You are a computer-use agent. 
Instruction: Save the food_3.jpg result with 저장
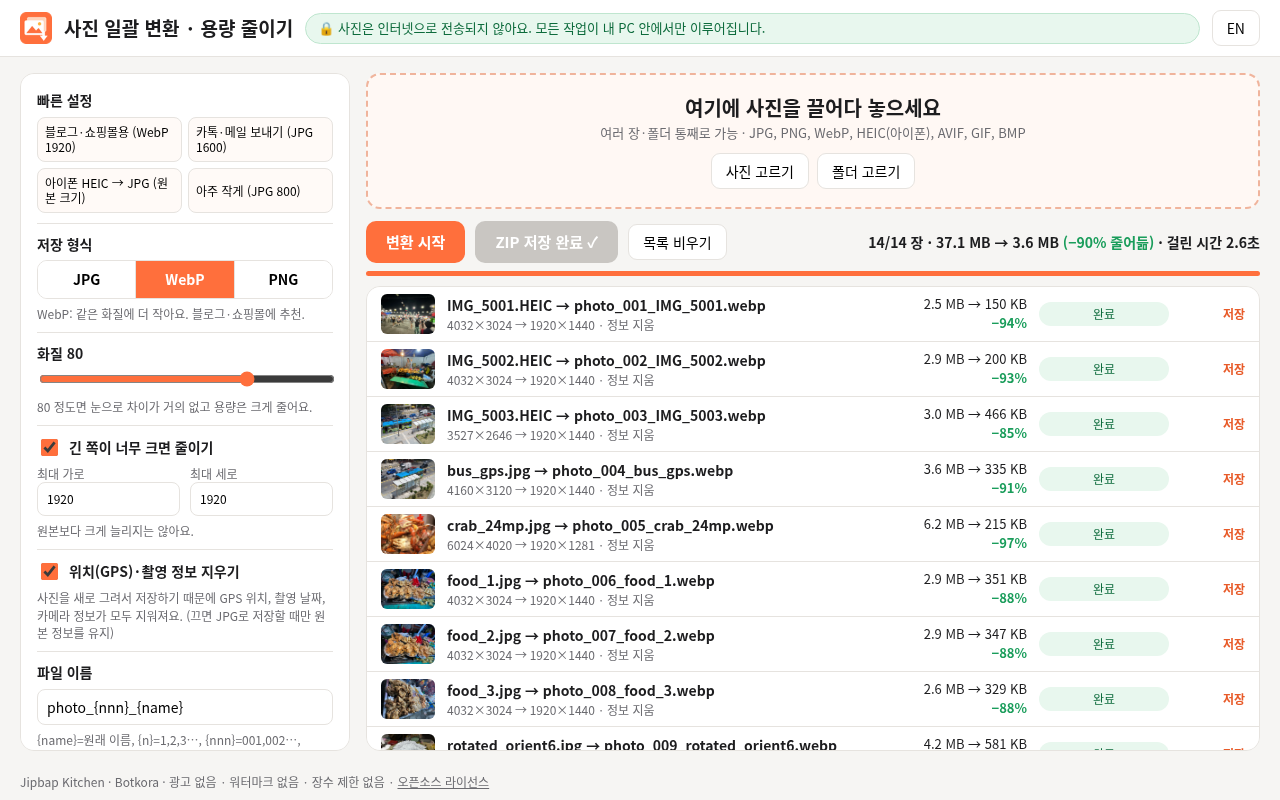1233,699
